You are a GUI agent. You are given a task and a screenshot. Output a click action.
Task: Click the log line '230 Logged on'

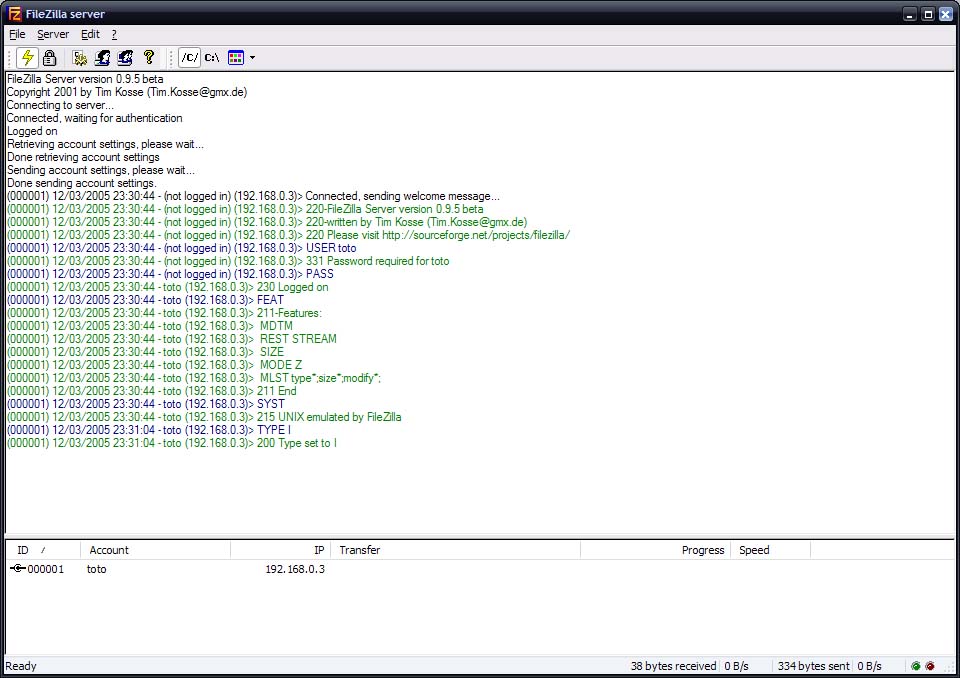(168, 287)
